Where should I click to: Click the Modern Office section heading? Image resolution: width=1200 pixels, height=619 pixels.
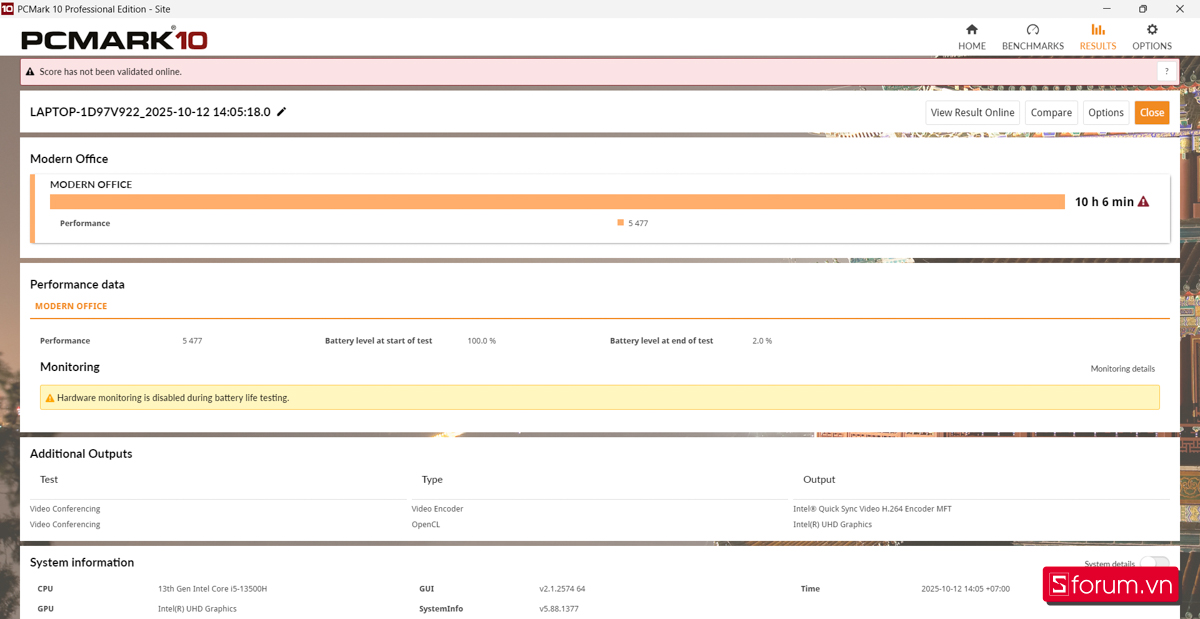(x=69, y=159)
